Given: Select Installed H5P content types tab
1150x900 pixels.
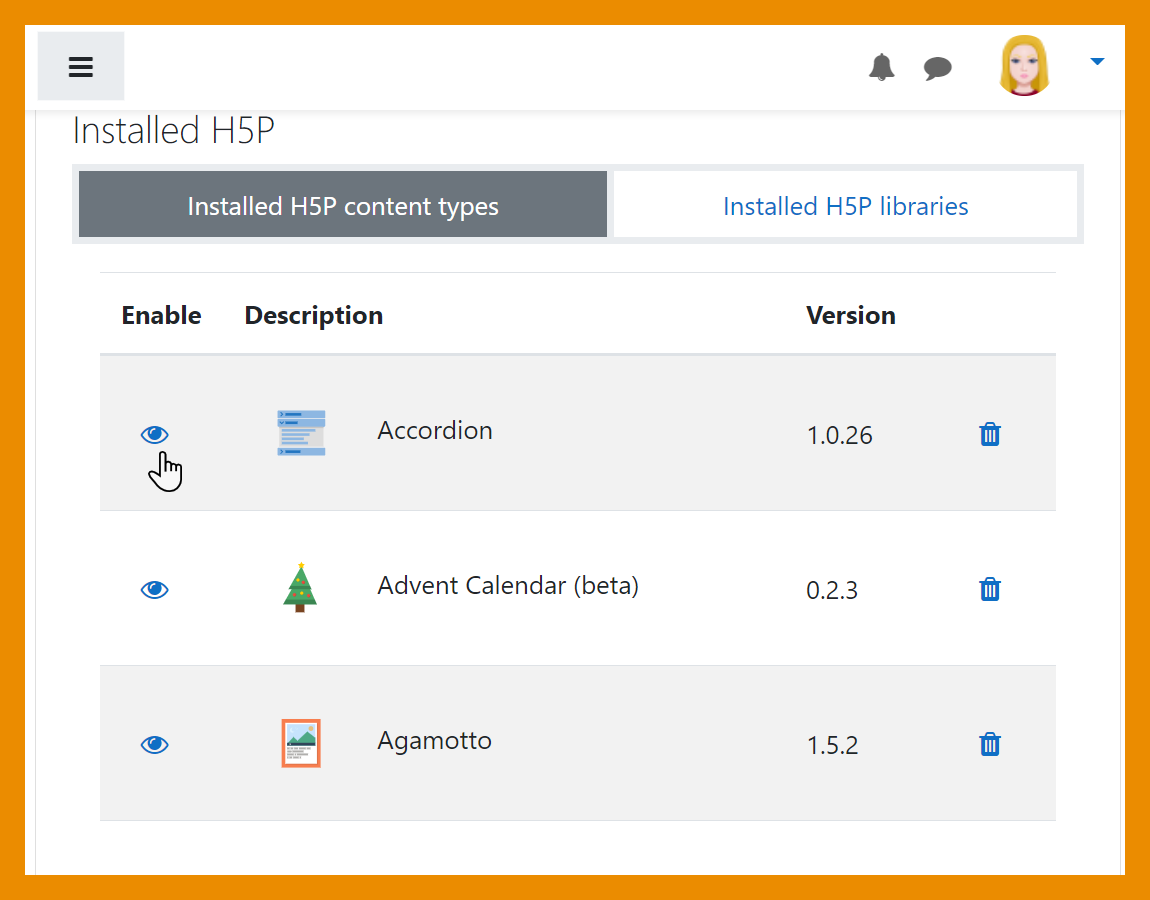Looking at the screenshot, I should pyautogui.click(x=343, y=206).
